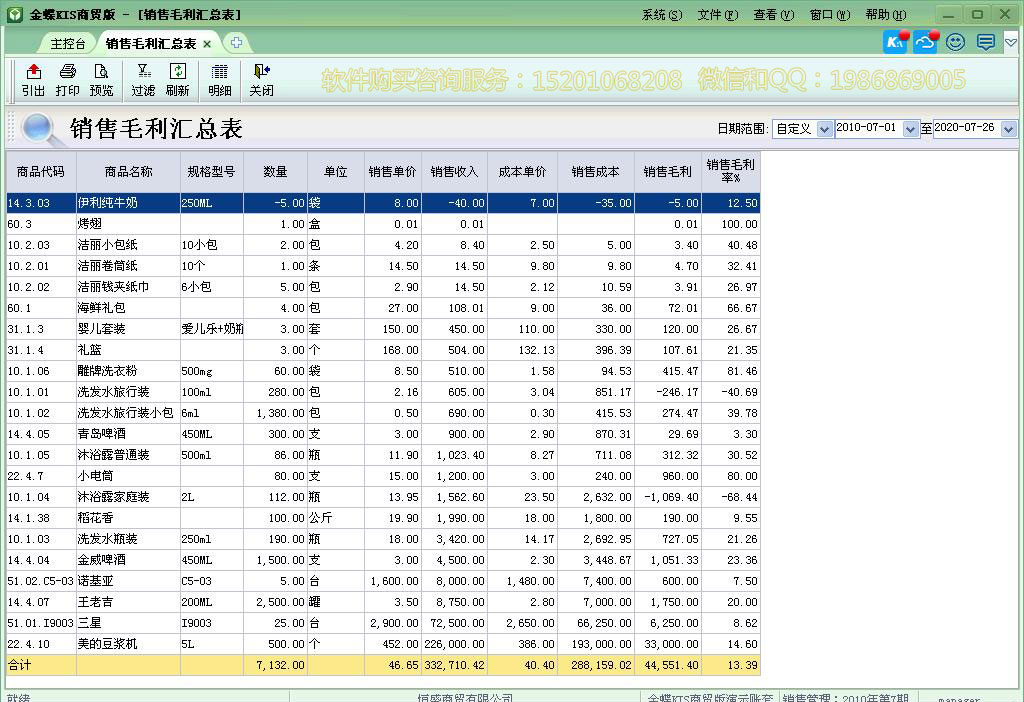Viewport: 1024px width, 702px height.
Task: Open the 预览 preview icon
Action: tap(100, 80)
